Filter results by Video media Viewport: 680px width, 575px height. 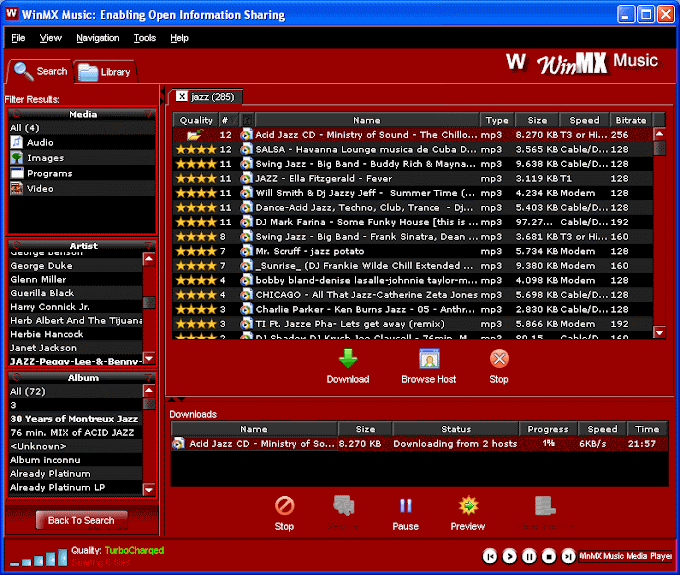coord(82,189)
